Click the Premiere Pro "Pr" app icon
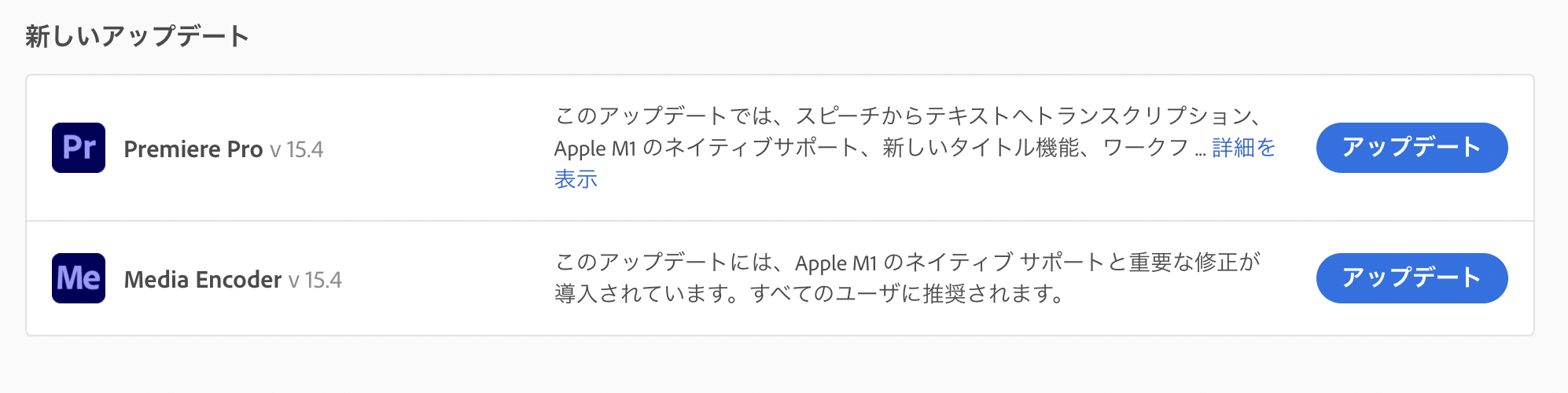1568x393 pixels. tap(79, 148)
